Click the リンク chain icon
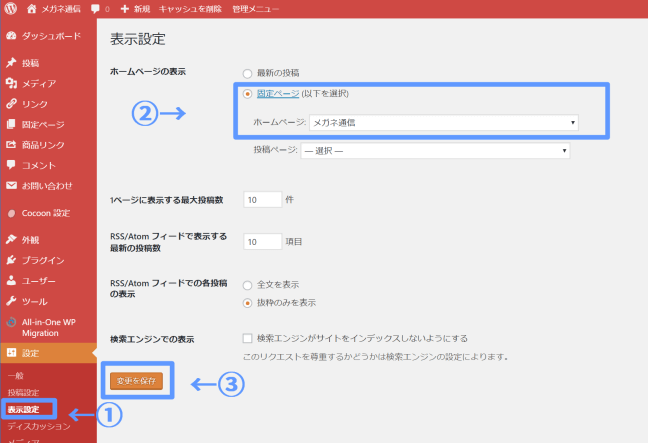648x443 pixels. [x=11, y=104]
